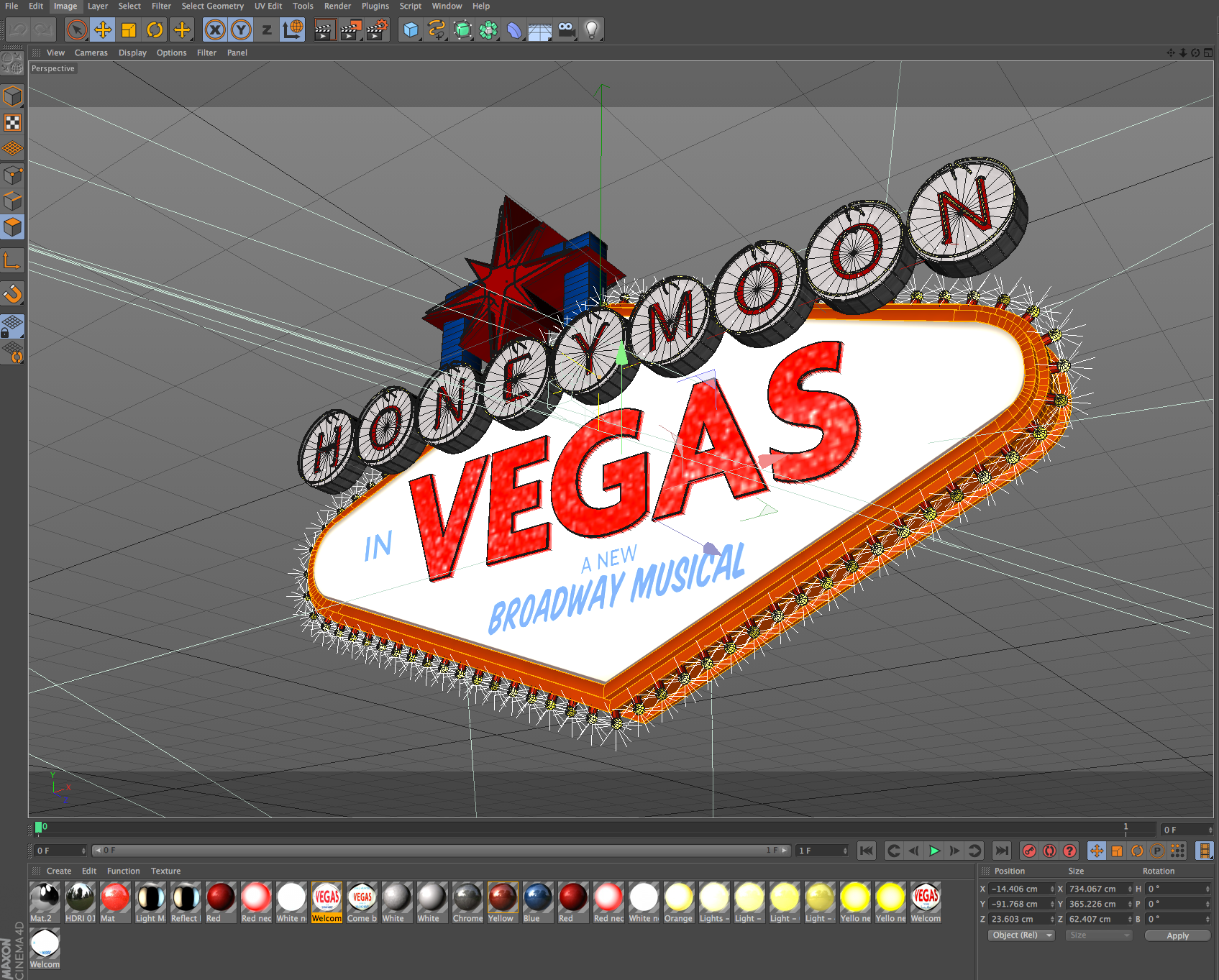Go to end of animation button
This screenshot has width=1219, height=980.
point(1001,851)
